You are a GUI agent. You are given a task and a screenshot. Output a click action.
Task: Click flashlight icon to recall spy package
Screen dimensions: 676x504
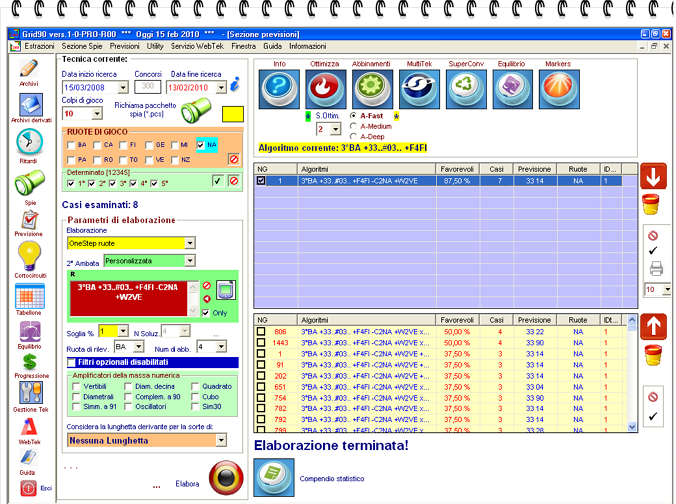[x=196, y=110]
